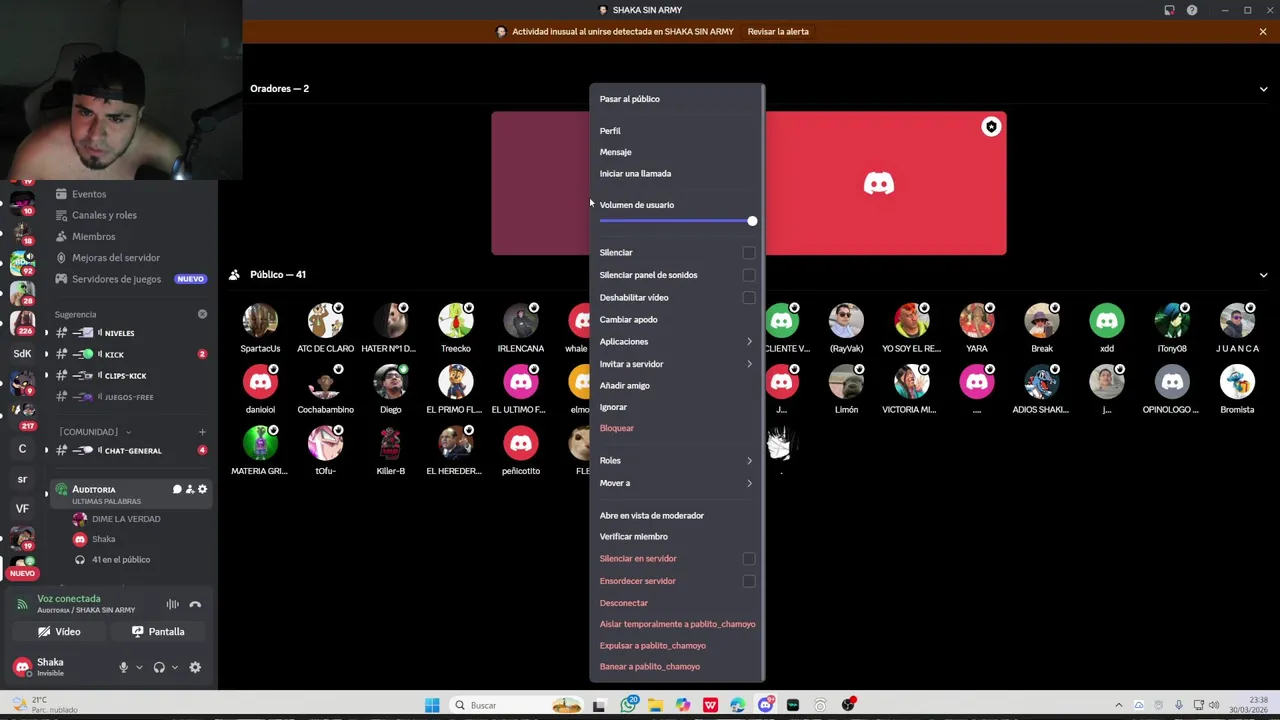Screen dimensions: 1280x720
Task: Click the SdK server icon in server list
Action: pos(22,353)
